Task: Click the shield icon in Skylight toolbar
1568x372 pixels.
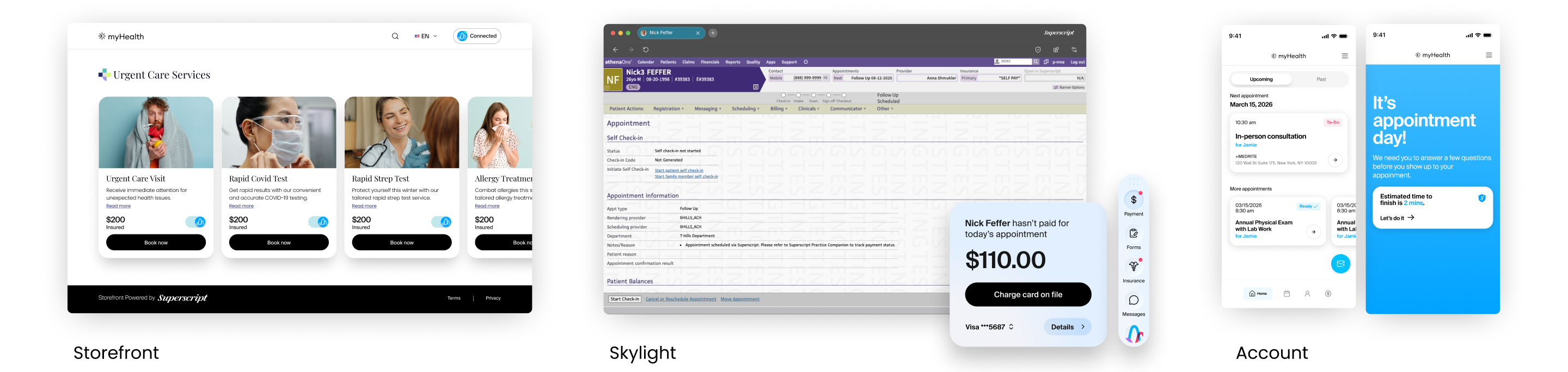Action: 1038,50
